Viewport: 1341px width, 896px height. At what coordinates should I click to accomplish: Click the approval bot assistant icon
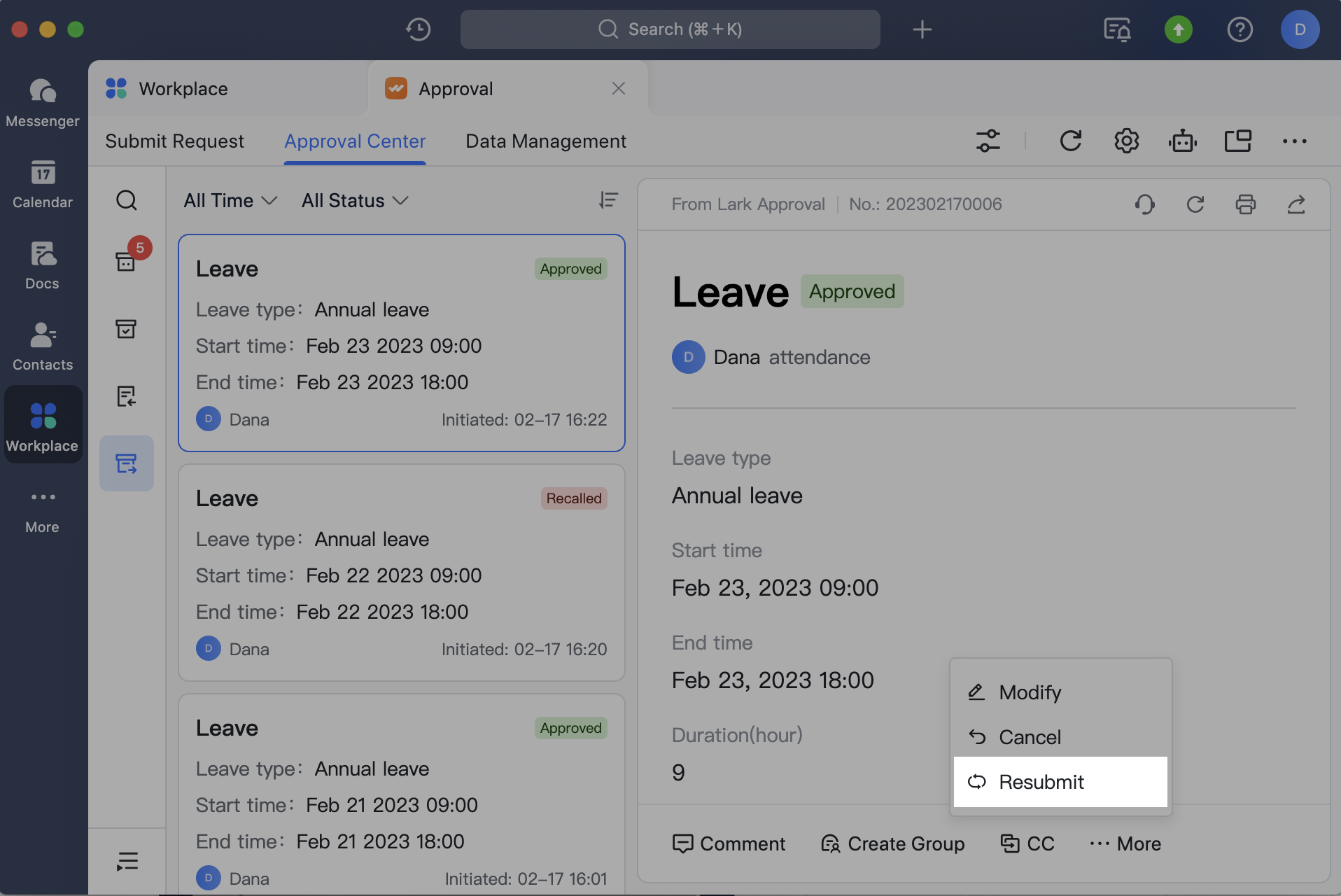point(1182,141)
